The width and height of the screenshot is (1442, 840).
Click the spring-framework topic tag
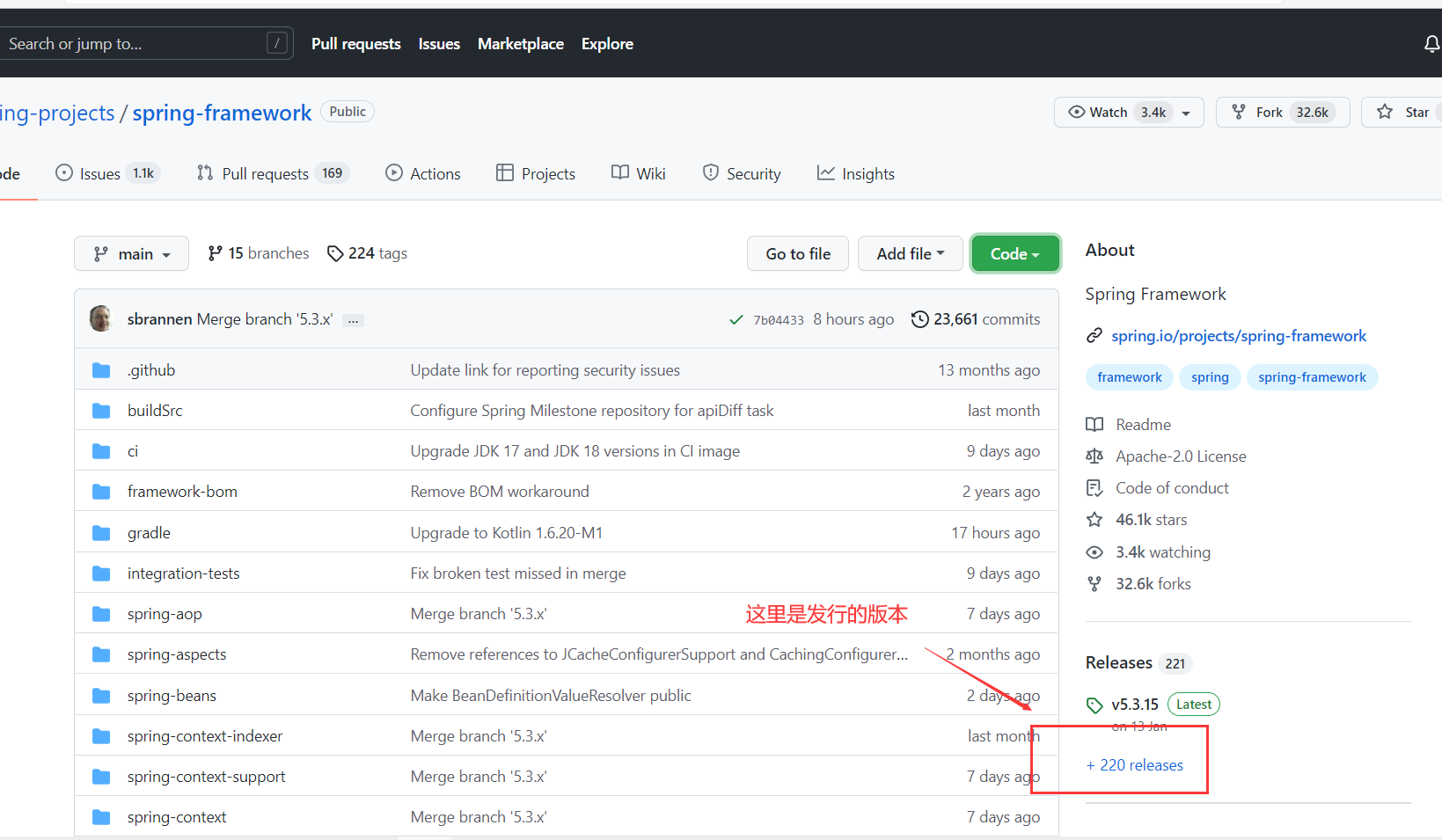pos(1312,377)
